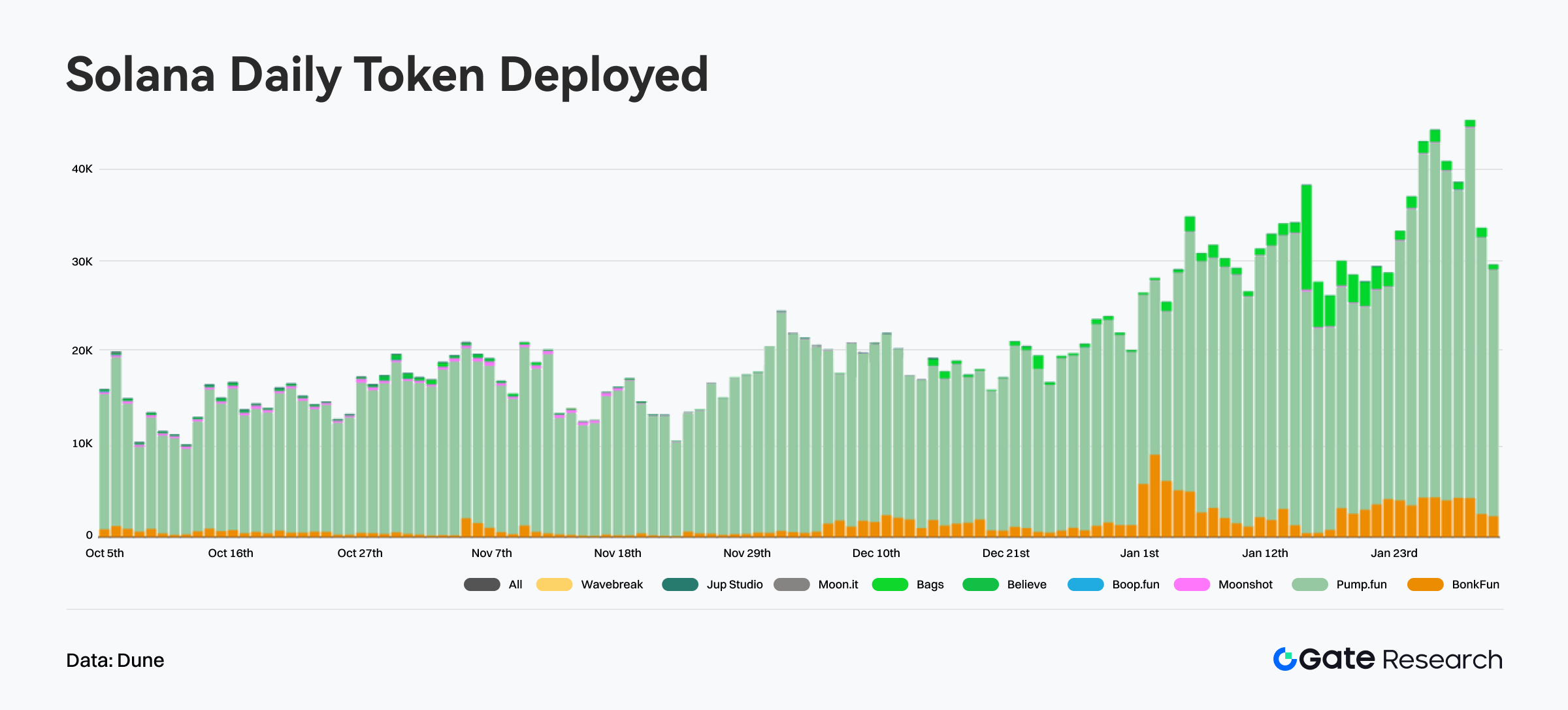Viewport: 1568px width, 710px height.
Task: Click the Jan 1st x-axis date label
Action: [x=1139, y=553]
